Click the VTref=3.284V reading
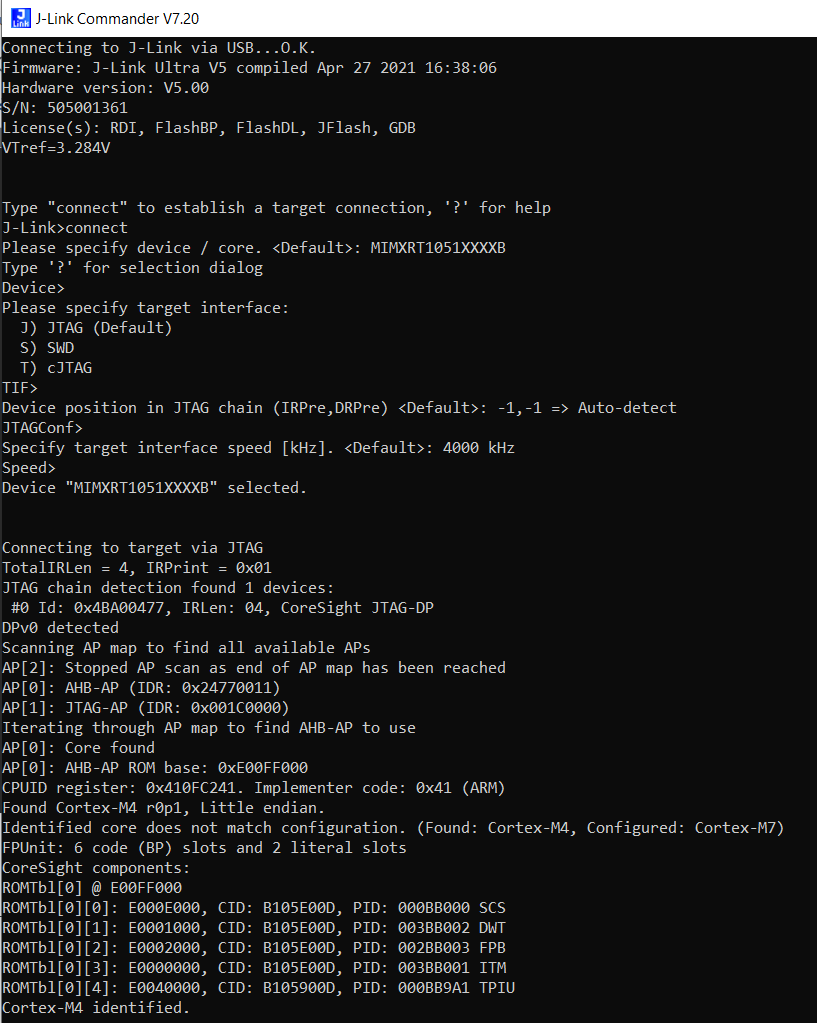The image size is (817, 1023). click(55, 147)
